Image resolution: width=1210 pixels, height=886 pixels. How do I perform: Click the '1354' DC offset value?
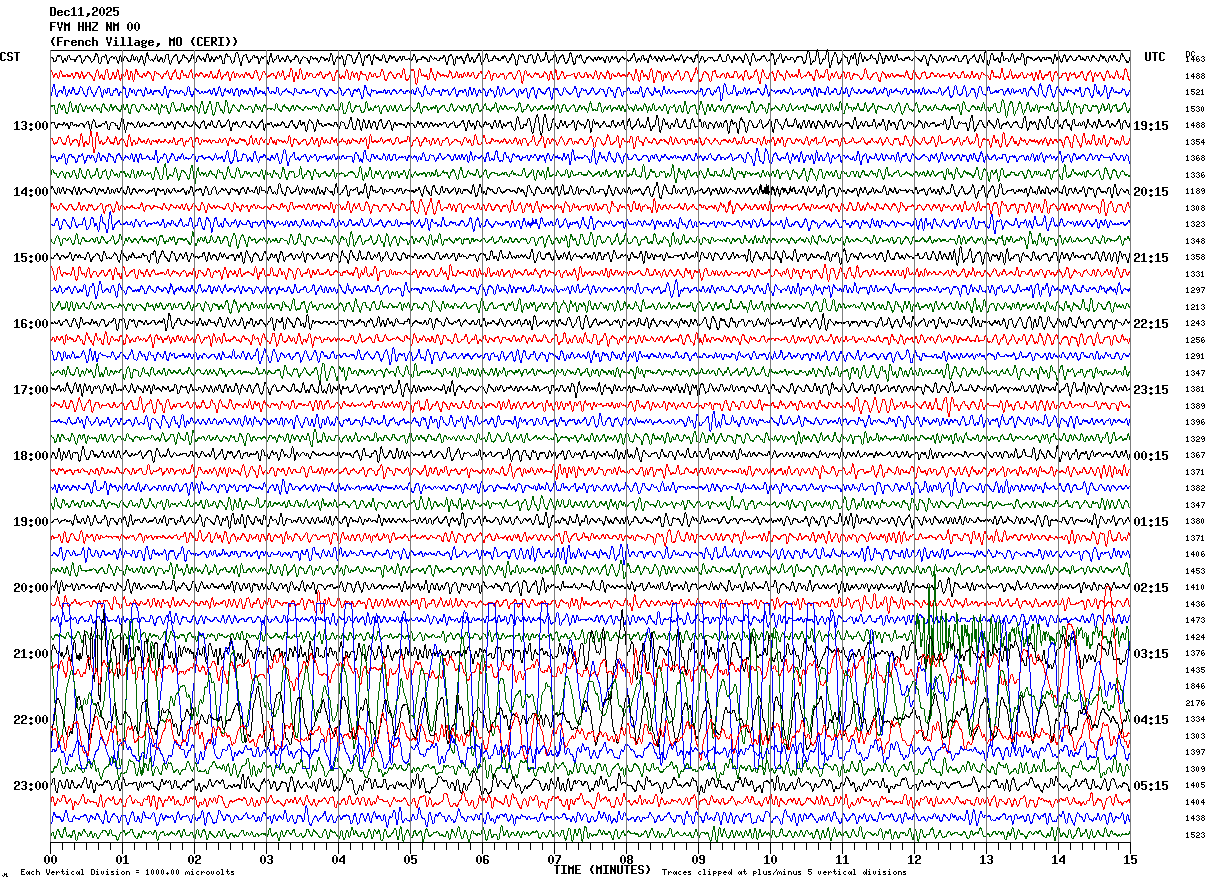(1195, 142)
